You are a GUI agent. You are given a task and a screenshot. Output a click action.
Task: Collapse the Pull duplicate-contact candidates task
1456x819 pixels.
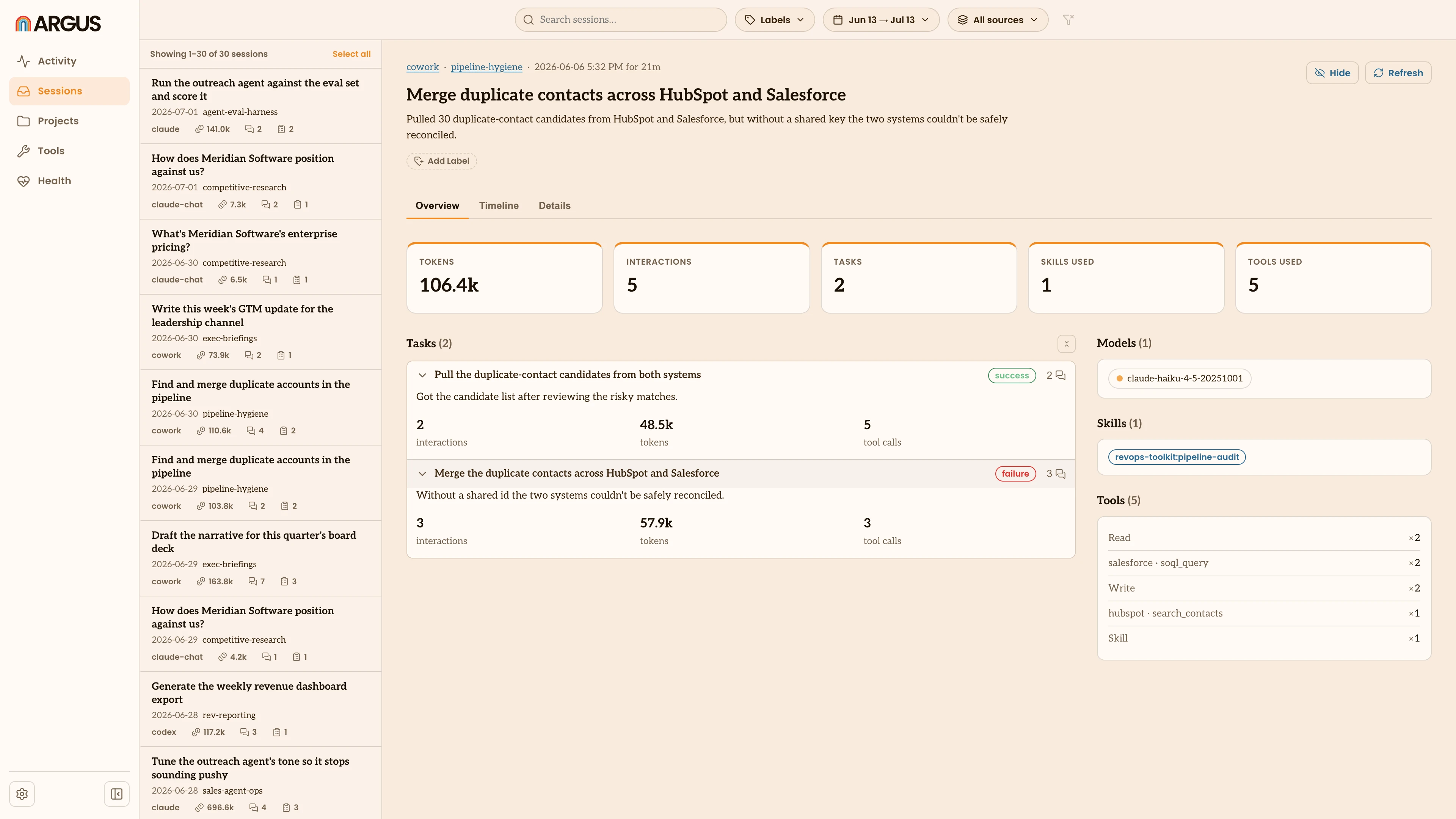coord(422,375)
